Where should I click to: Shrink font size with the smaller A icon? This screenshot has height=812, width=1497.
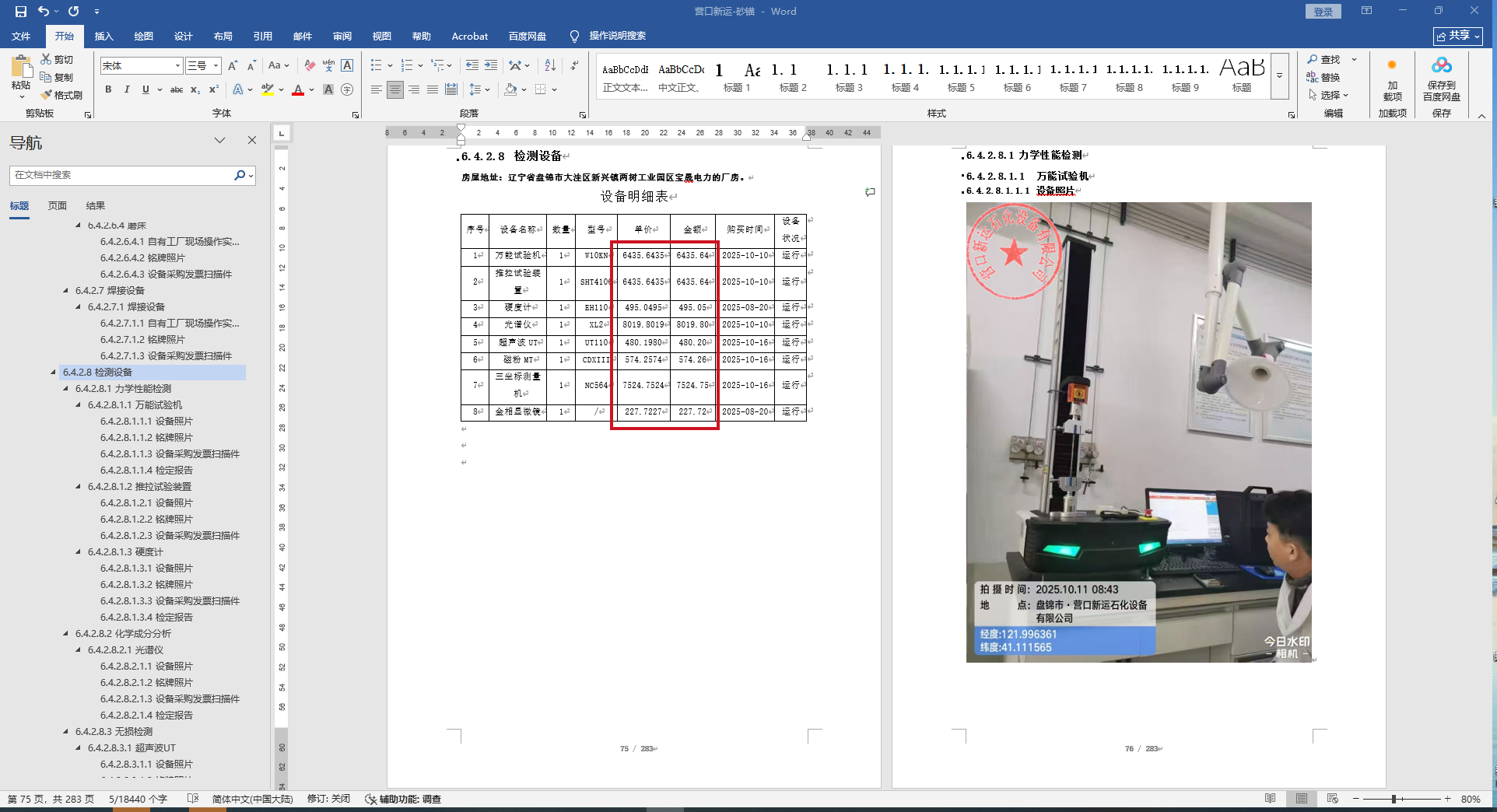pos(251,66)
